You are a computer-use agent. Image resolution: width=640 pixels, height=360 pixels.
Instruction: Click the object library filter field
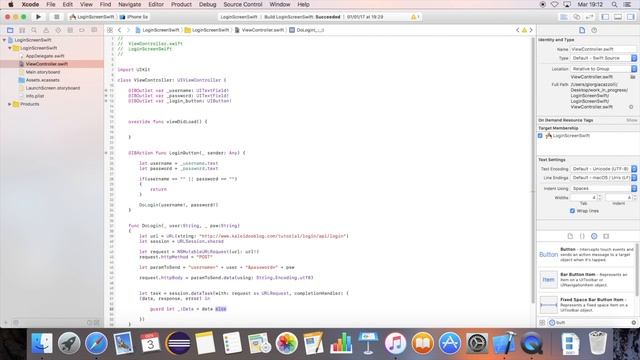pos(591,322)
